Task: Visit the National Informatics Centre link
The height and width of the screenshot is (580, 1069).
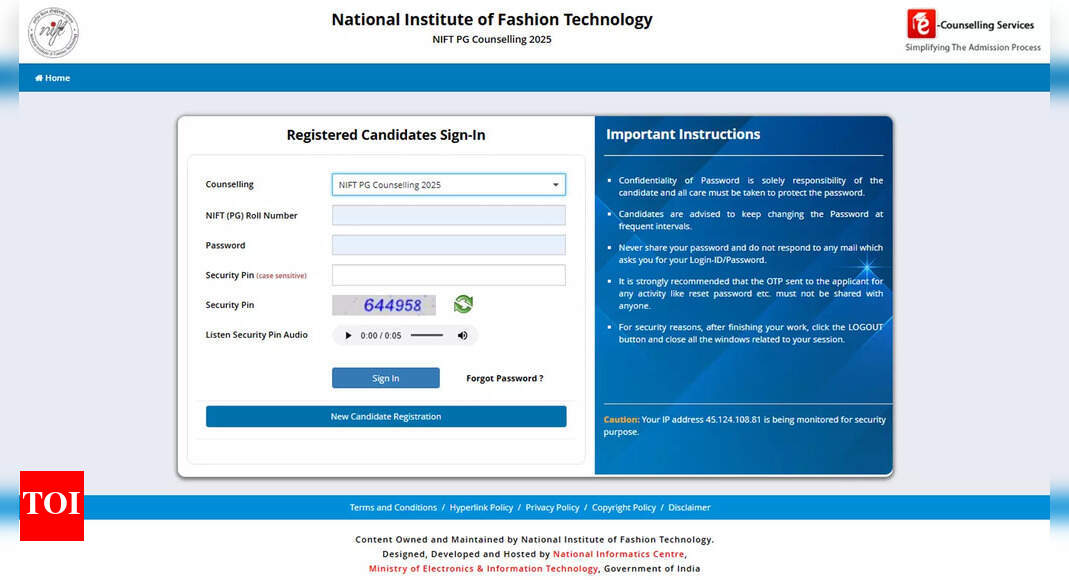Action: click(x=618, y=554)
